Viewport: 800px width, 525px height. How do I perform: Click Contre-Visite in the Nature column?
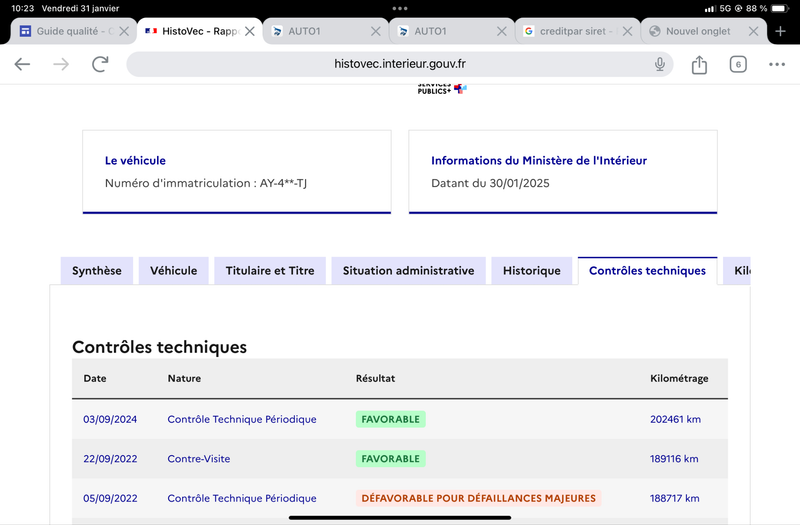pos(198,459)
